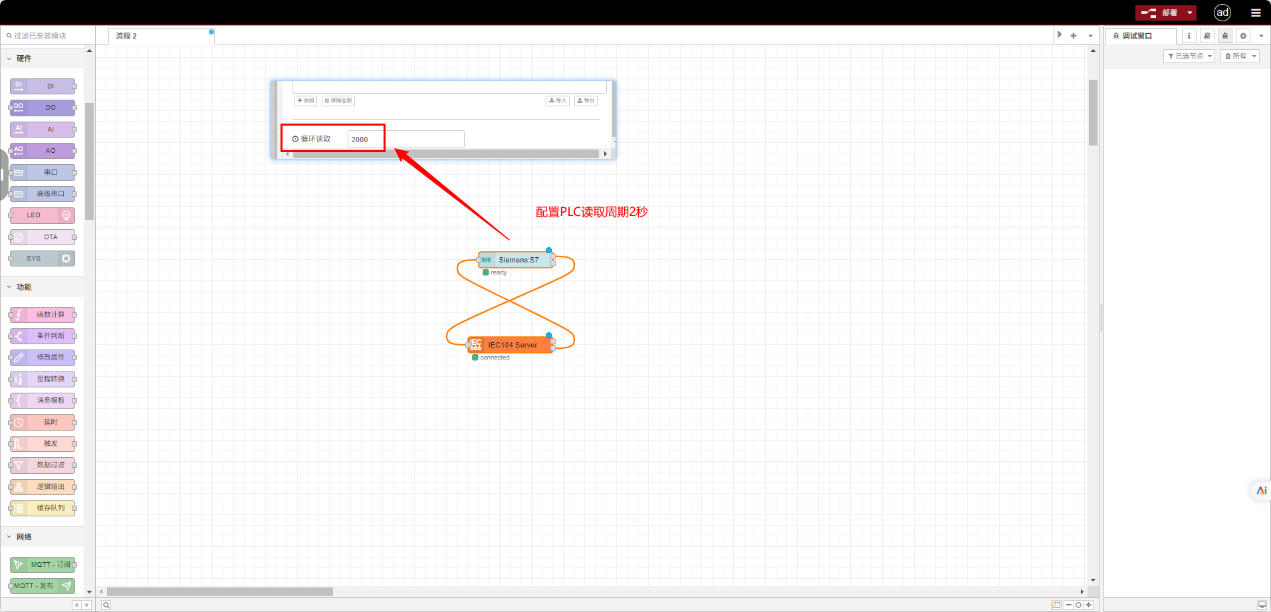Open the 已选节点 filter dropdown
The width and height of the screenshot is (1271, 612).
coord(1189,56)
